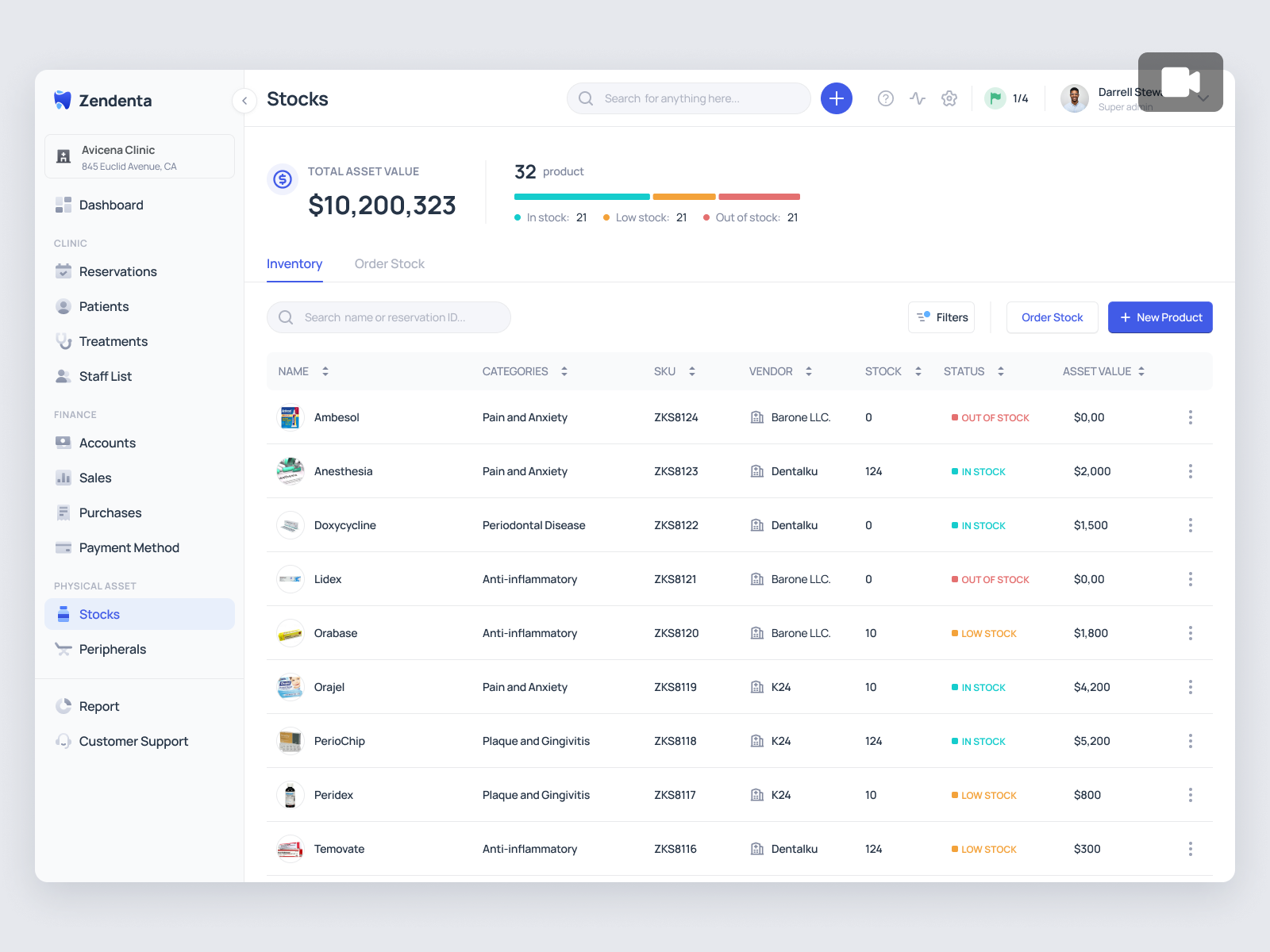Open the Treatments section
1270x952 pixels.
[113, 341]
